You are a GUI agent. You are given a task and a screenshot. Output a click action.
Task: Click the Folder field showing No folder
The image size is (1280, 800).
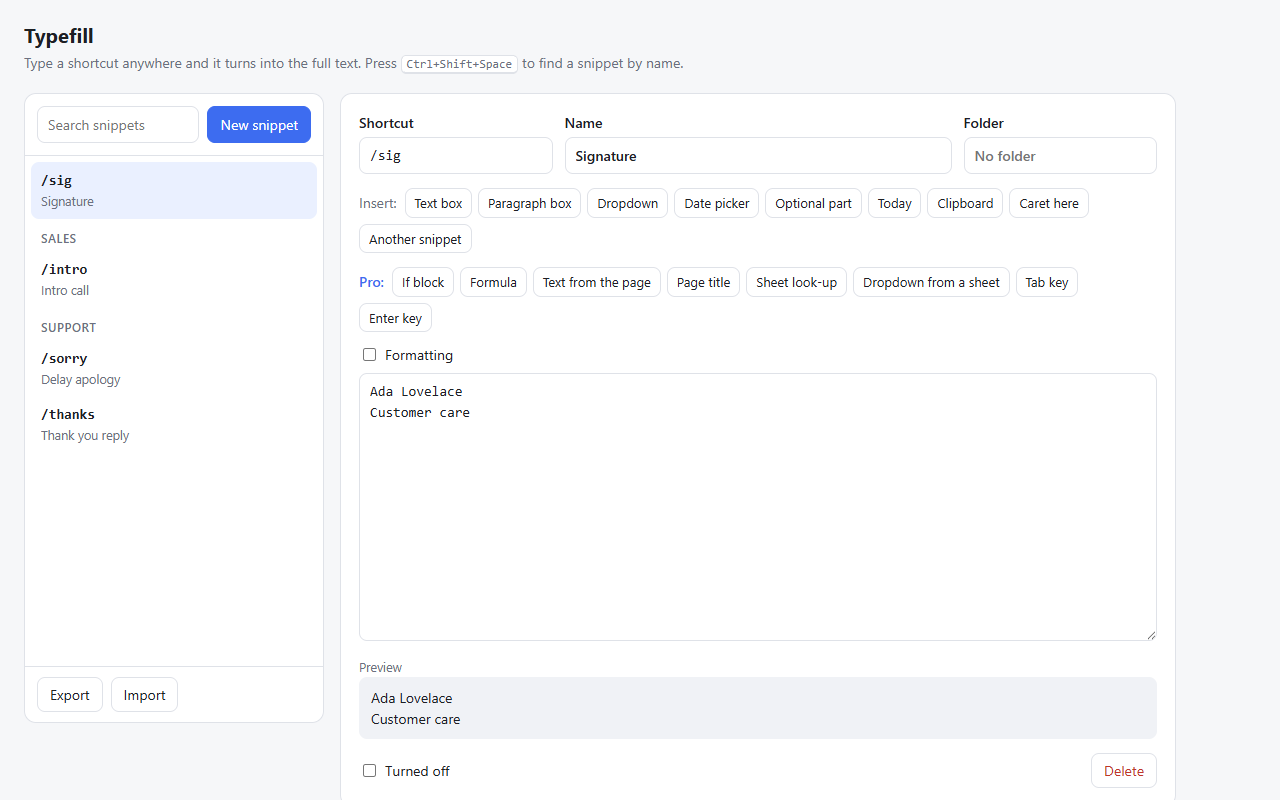[1060, 156]
